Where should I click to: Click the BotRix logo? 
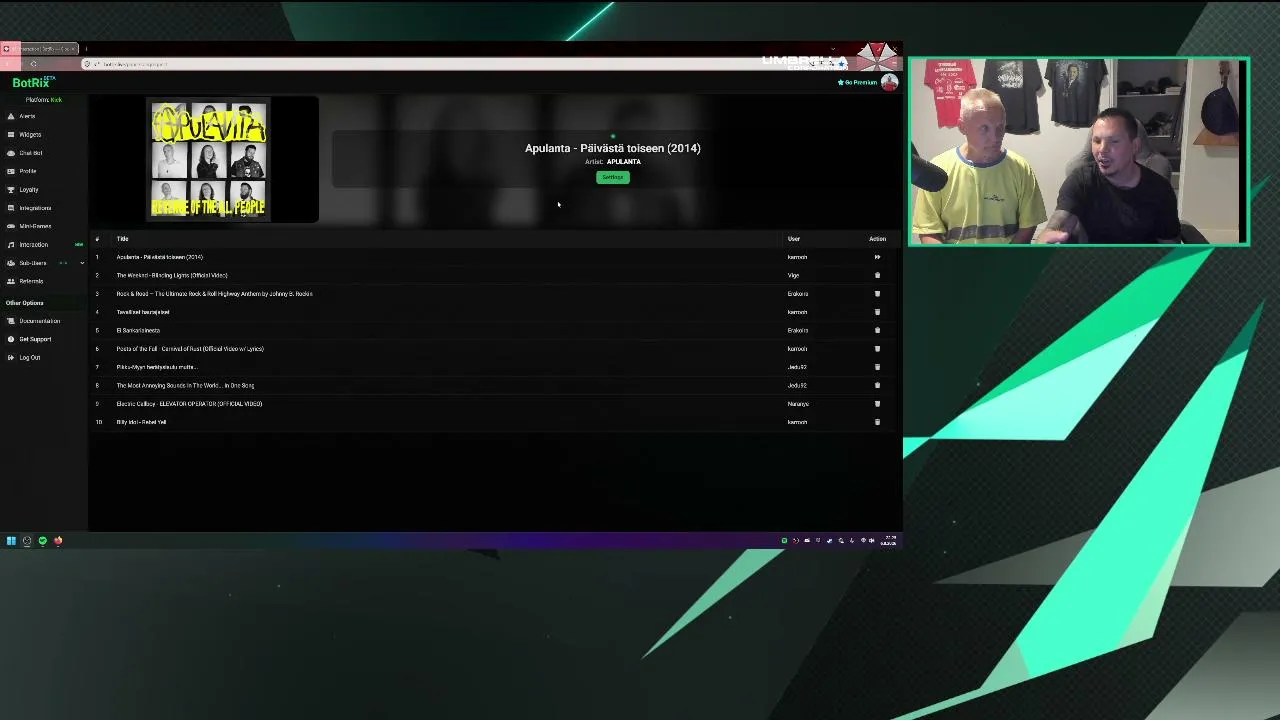pyautogui.click(x=32, y=83)
